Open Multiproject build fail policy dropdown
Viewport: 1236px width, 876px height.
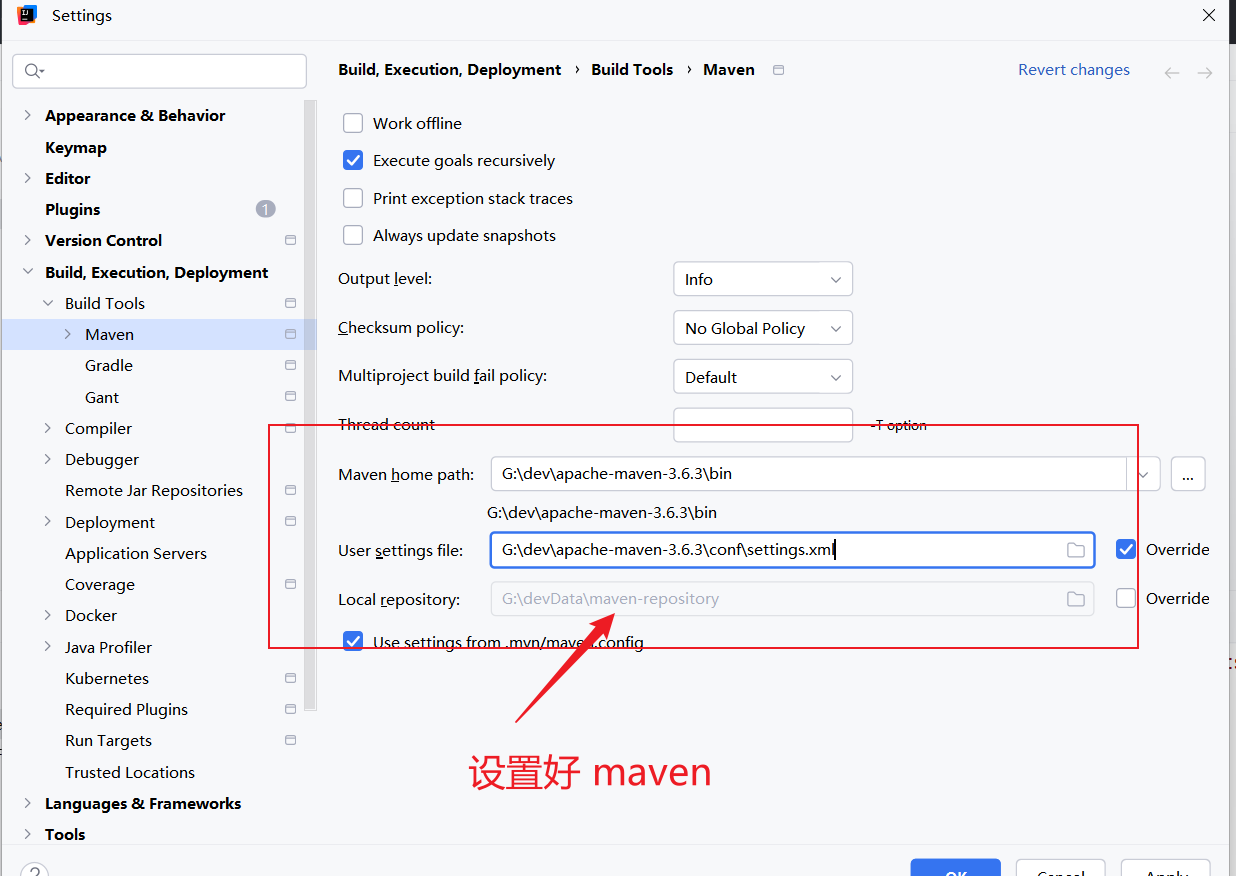coord(763,377)
